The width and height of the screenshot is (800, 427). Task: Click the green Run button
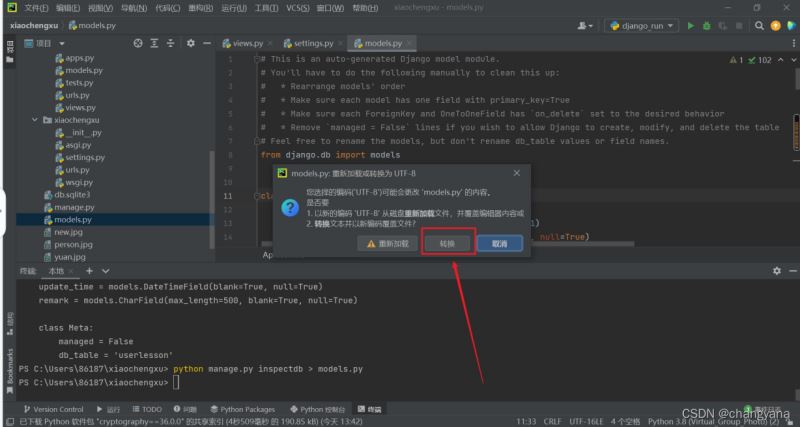[x=690, y=25]
